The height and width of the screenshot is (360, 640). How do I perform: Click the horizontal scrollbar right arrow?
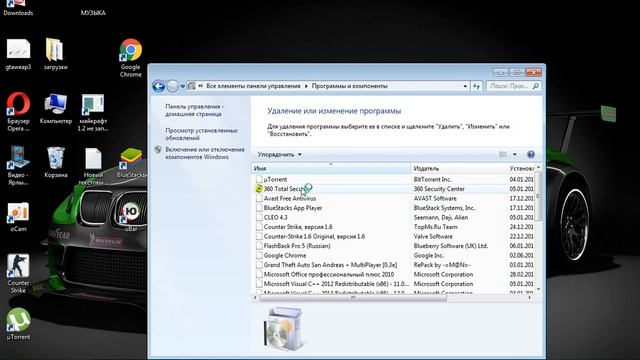click(x=530, y=298)
